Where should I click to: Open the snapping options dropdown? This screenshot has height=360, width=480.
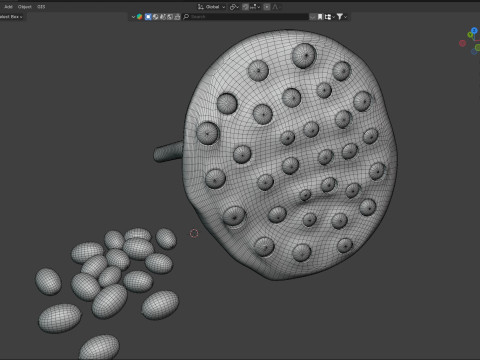(x=255, y=7)
